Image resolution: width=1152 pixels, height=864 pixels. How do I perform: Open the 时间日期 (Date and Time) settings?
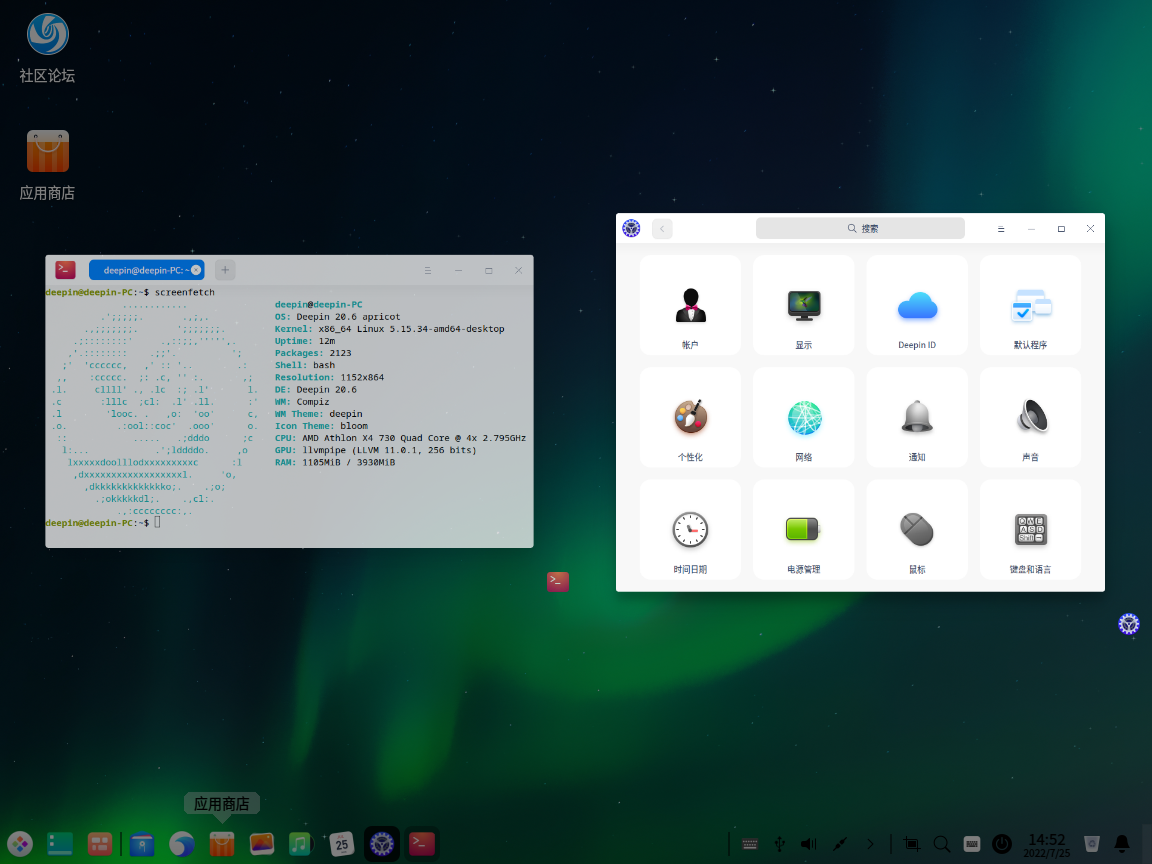coord(690,530)
